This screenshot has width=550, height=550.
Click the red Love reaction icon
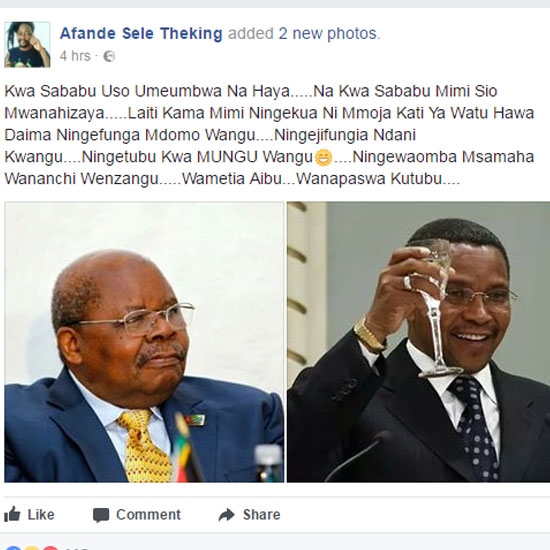(51, 548)
